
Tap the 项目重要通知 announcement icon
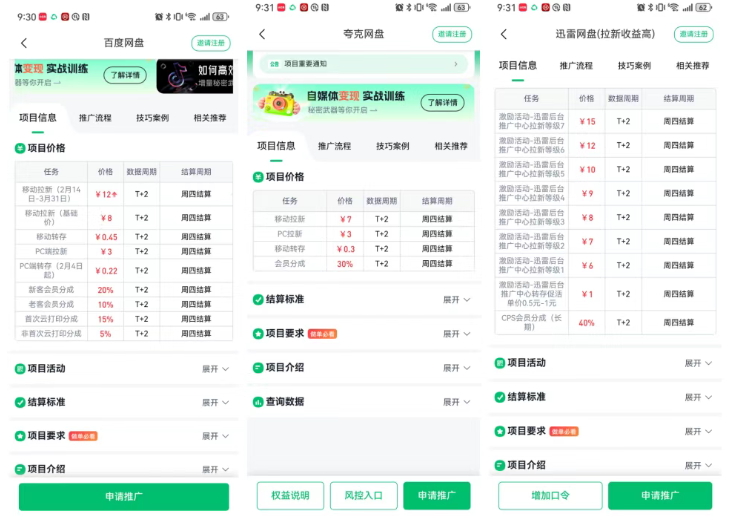tap(275, 64)
